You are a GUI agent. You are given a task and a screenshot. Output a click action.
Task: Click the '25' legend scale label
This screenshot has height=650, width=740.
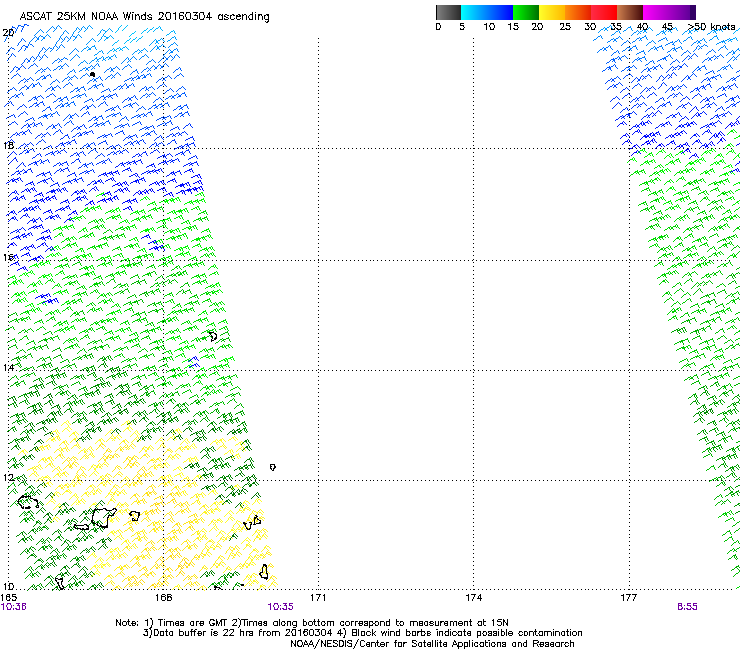tap(565, 26)
